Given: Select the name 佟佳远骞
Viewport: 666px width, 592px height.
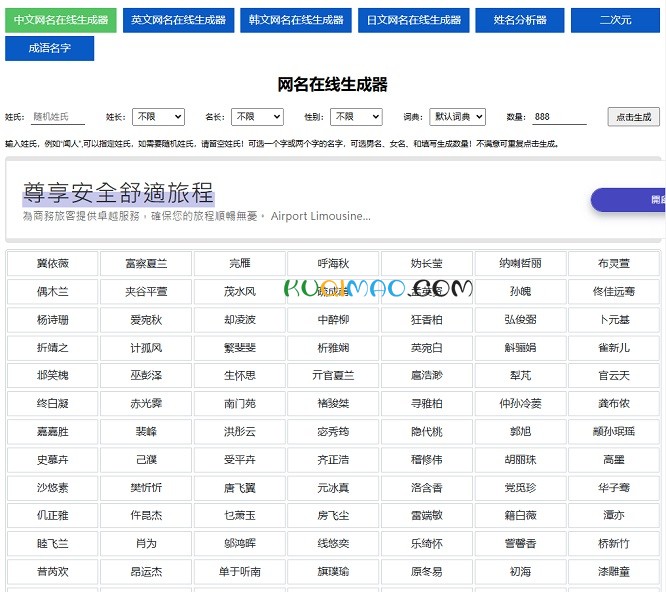Looking at the screenshot, I should (614, 292).
